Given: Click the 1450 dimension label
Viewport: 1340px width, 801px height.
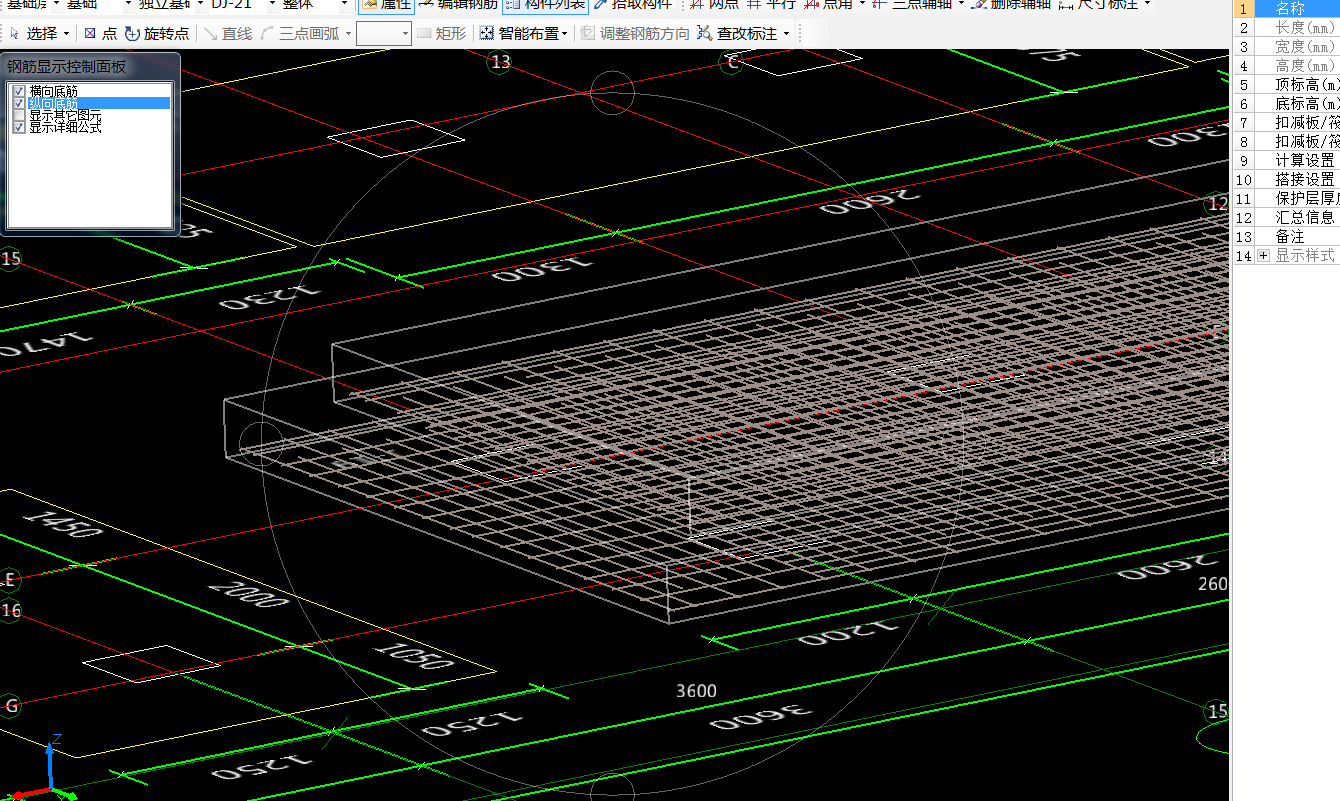Looking at the screenshot, I should pos(62,524).
